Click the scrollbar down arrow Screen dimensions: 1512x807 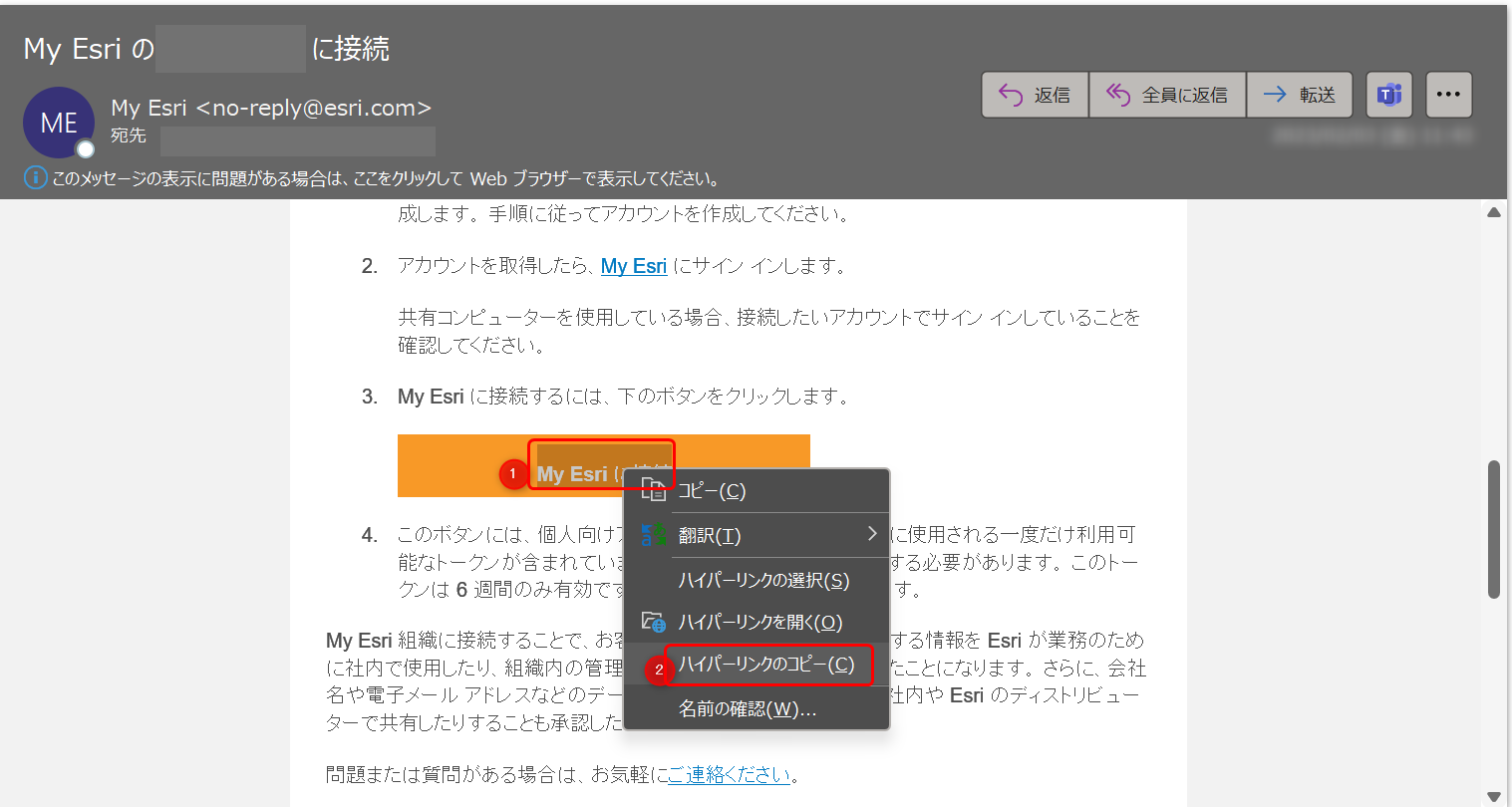click(1493, 796)
